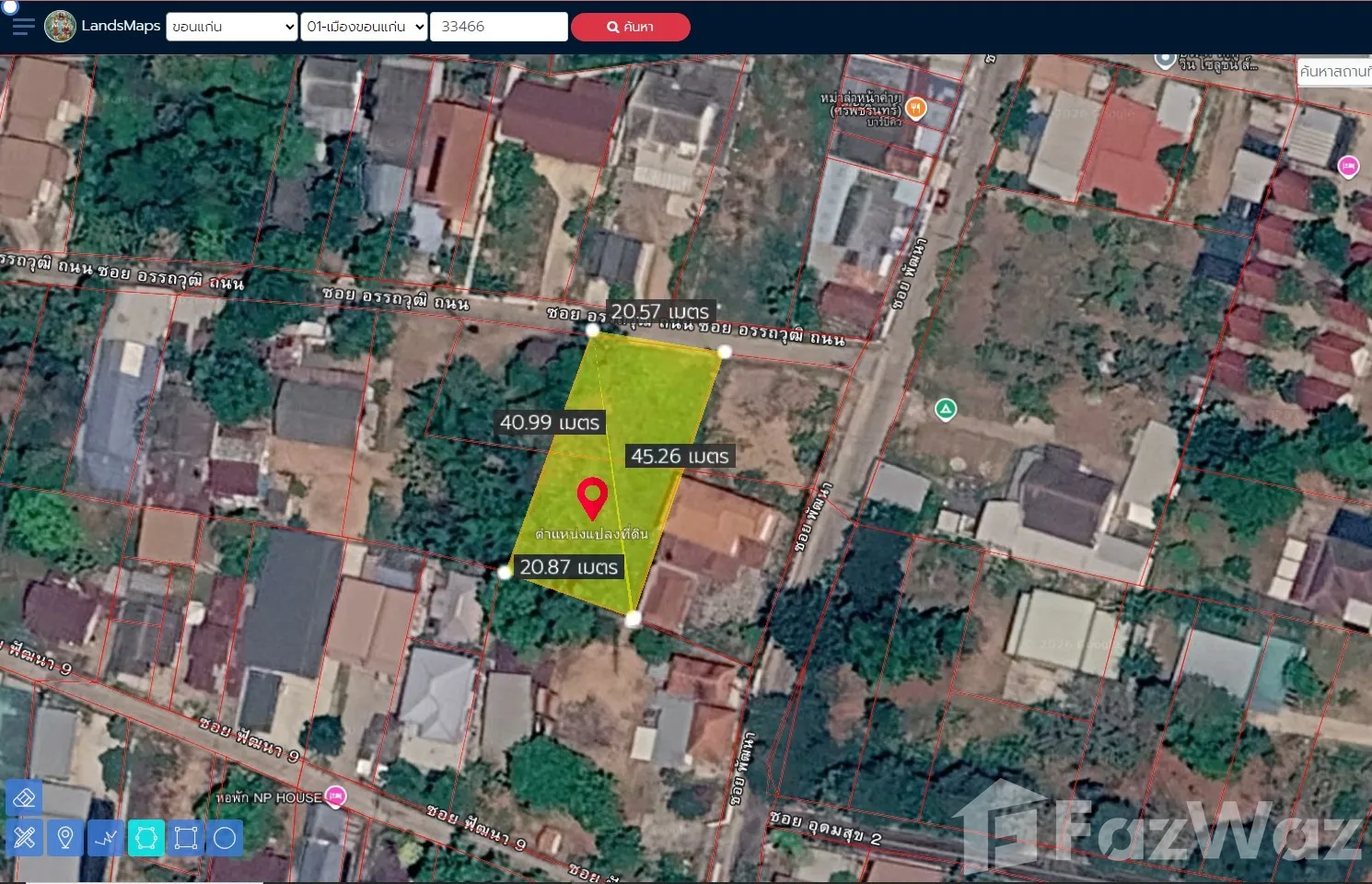Click the ซอย อุดมสุข 2 street label

coord(825,828)
